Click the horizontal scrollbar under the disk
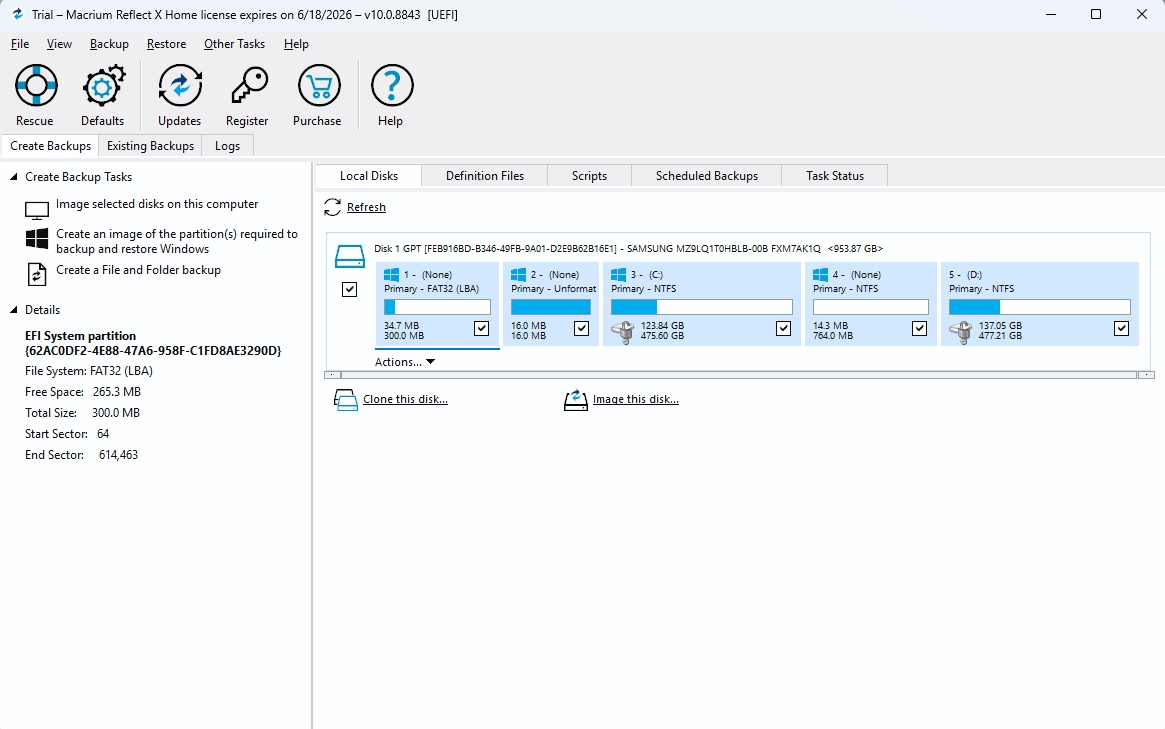The image size is (1165, 729). (739, 375)
